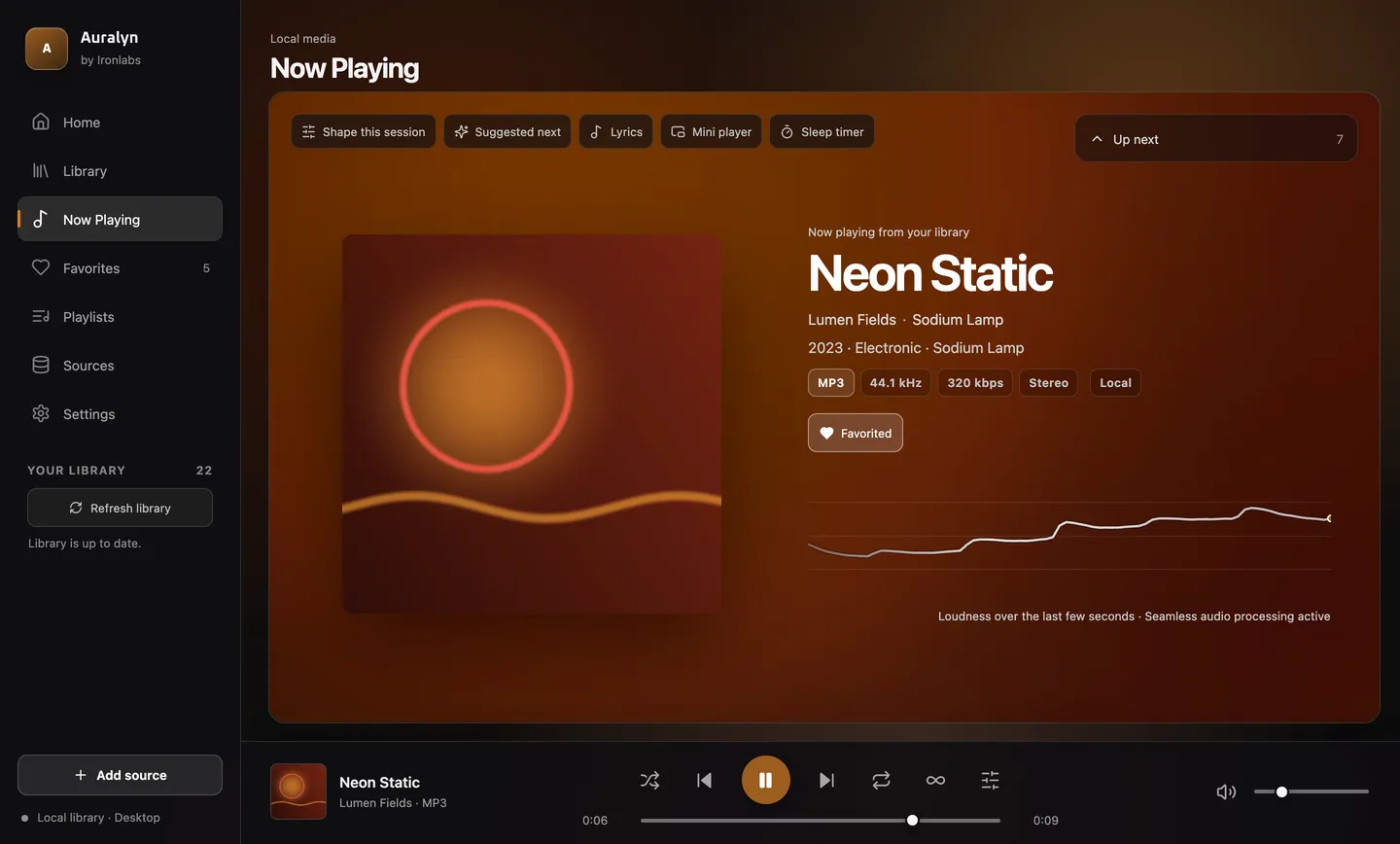
Task: Click album thumbnail in player bar
Action: (x=298, y=791)
